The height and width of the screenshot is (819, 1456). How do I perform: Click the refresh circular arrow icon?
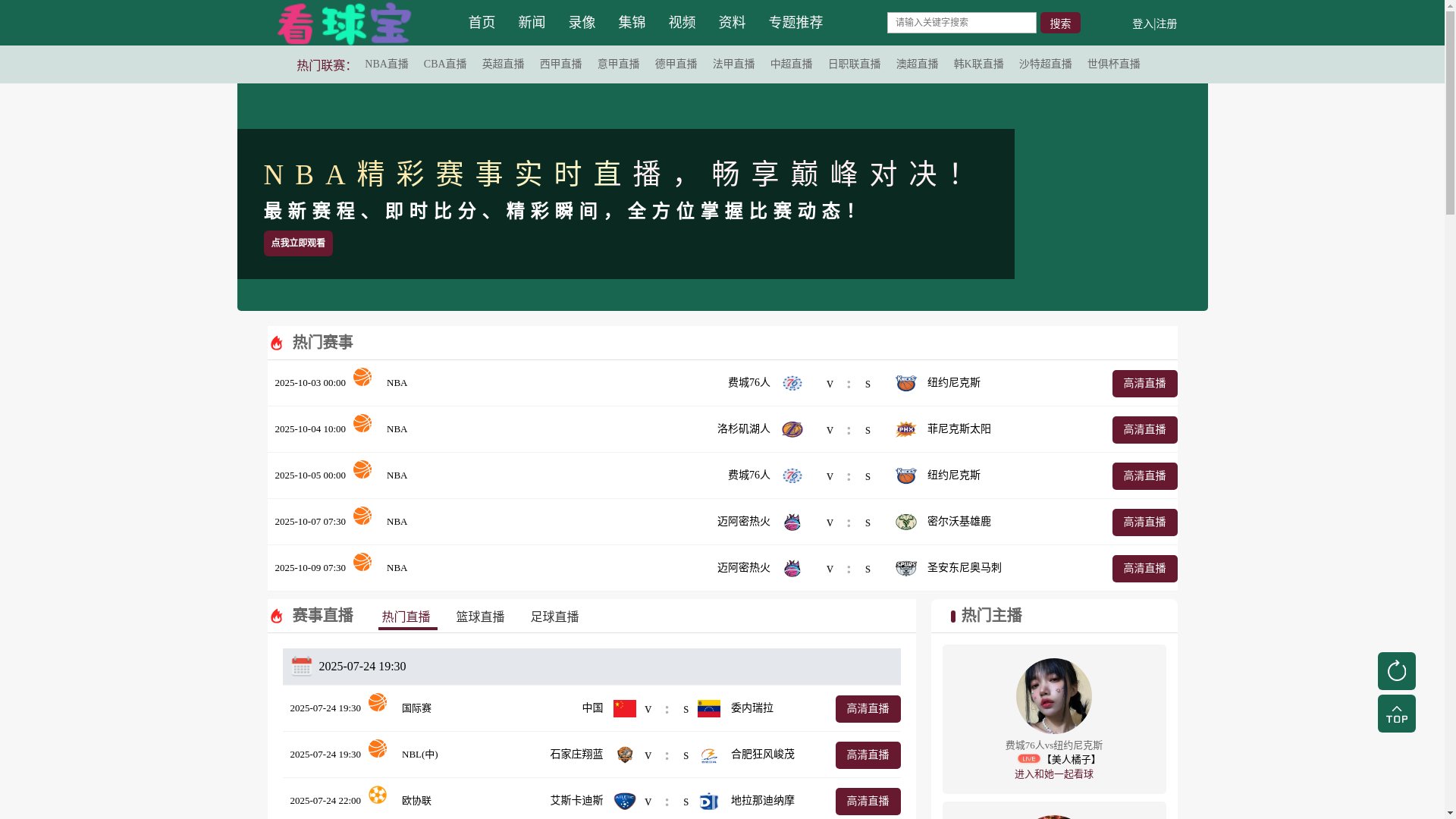(1396, 671)
